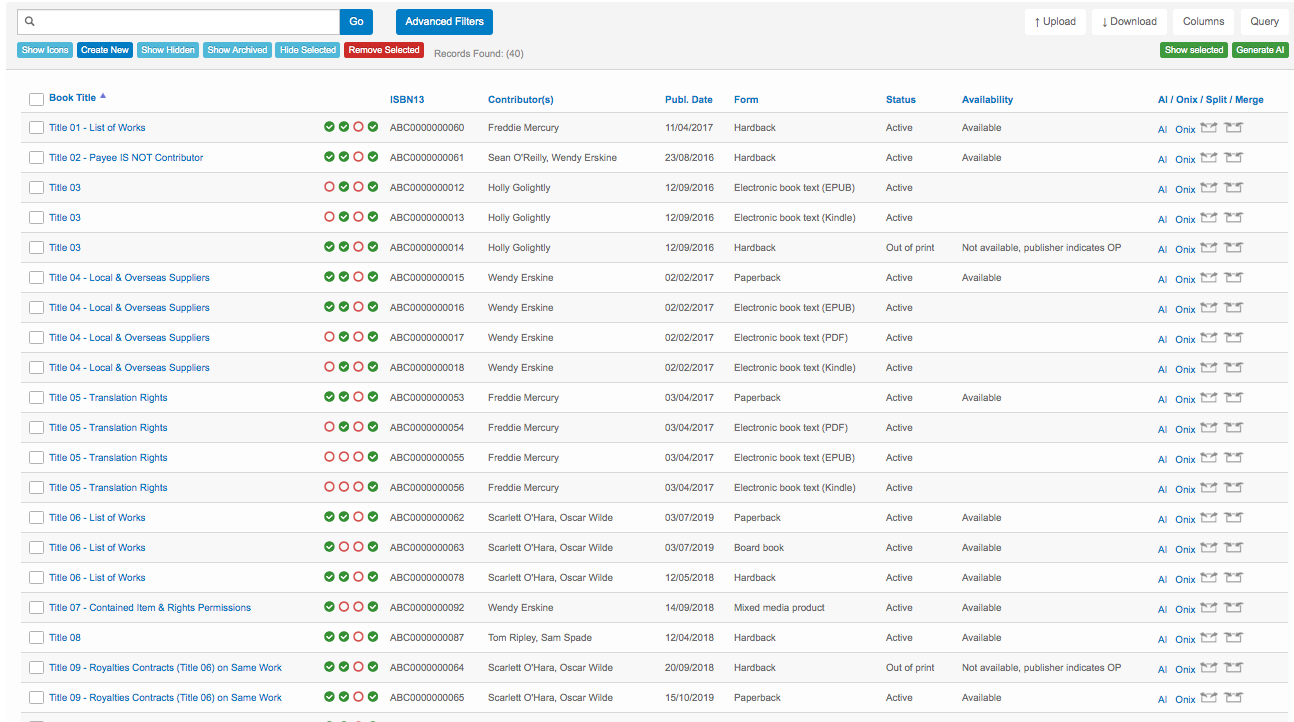Select checkbox for row with ISBN ABC0000000015
The width and height of the screenshot is (1294, 722).
[x=36, y=278]
